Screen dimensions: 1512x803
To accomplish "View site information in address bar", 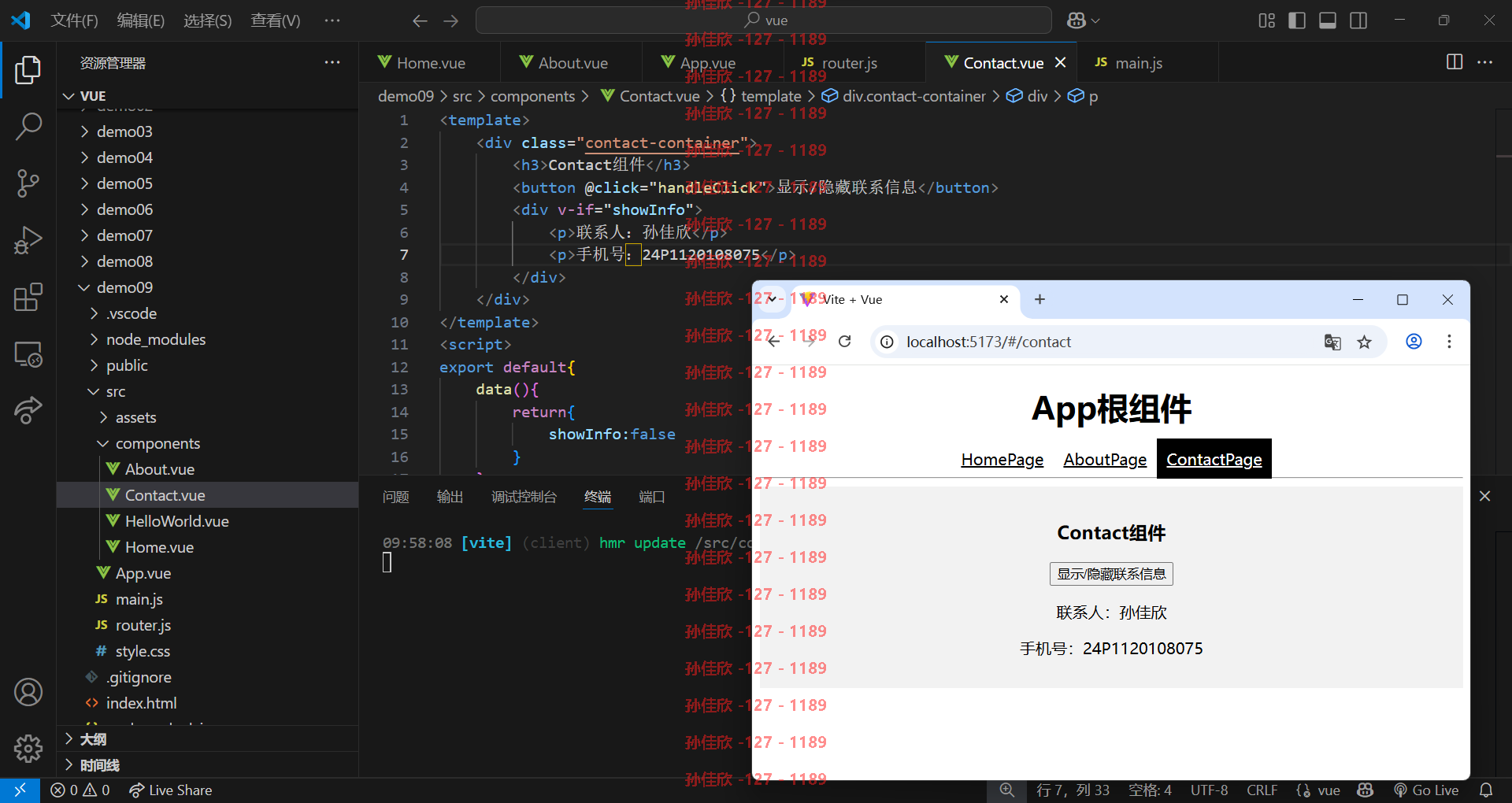I will (x=887, y=342).
